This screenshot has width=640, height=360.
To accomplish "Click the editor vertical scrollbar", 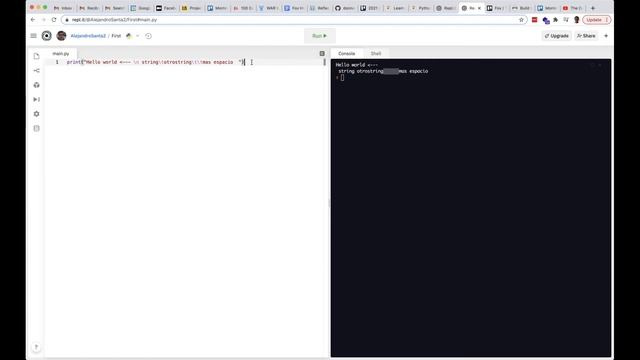I will (x=324, y=62).
